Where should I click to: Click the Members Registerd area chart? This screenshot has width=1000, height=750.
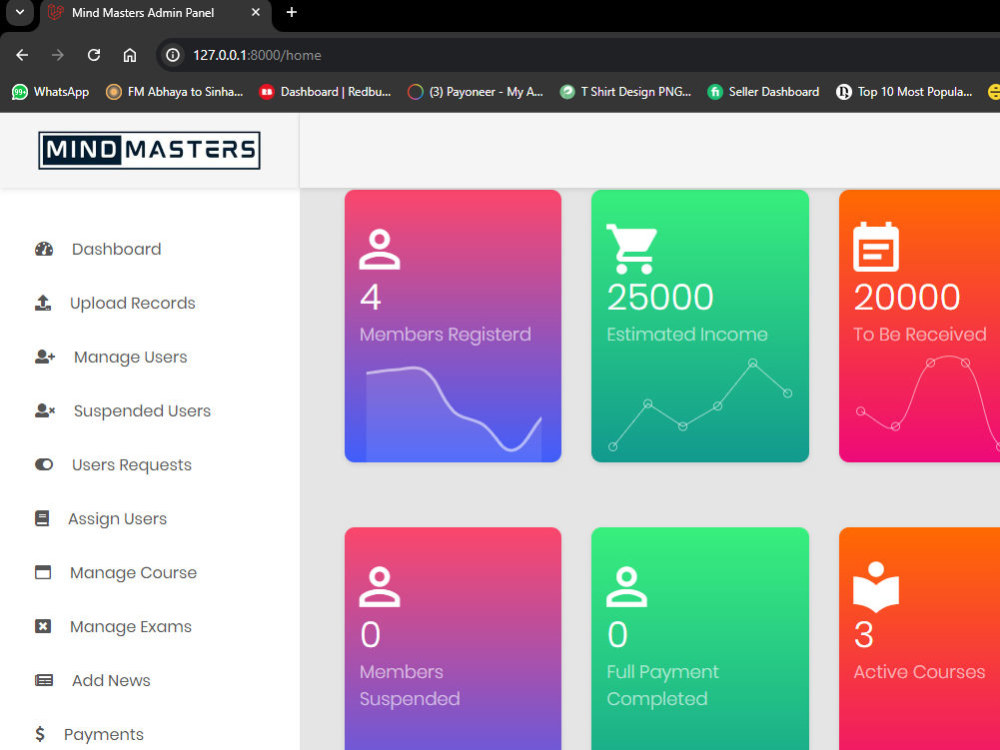453,412
